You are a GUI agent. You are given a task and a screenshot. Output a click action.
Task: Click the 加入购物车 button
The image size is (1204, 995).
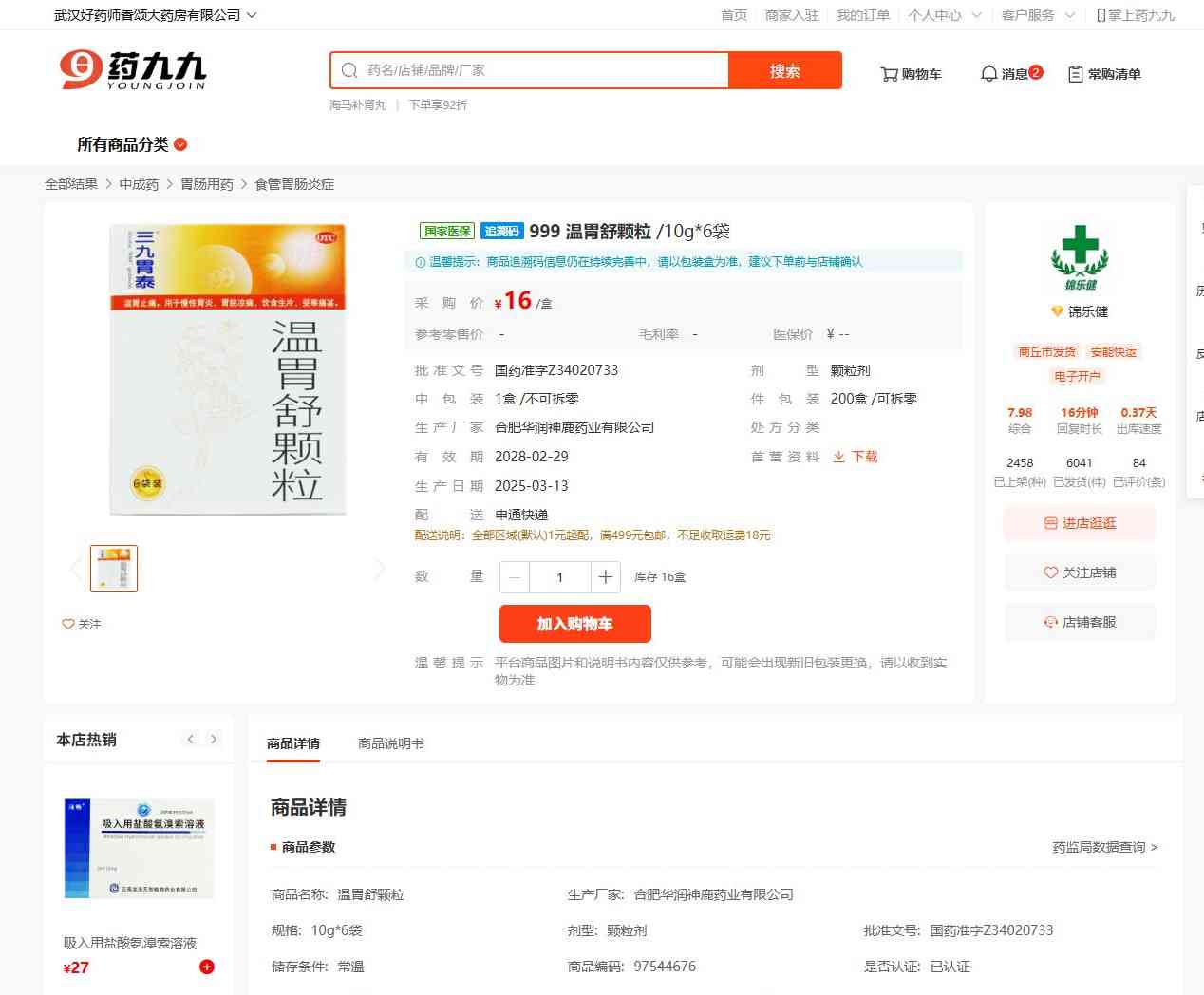(574, 624)
